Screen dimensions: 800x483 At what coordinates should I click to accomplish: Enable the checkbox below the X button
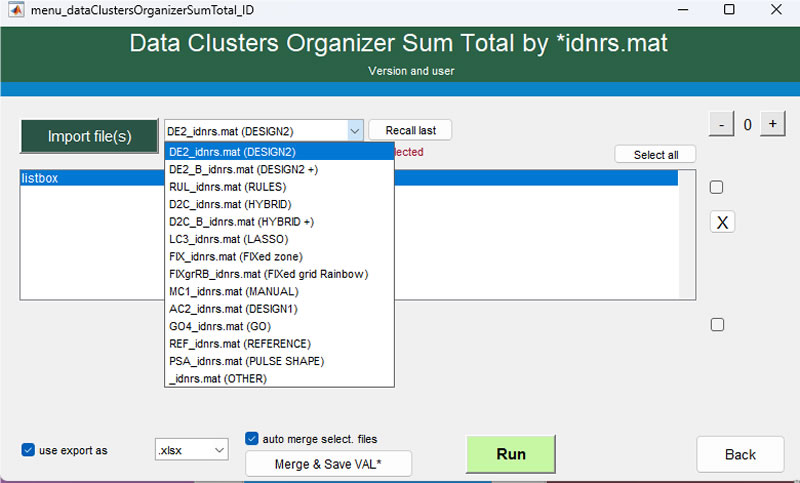click(x=716, y=324)
